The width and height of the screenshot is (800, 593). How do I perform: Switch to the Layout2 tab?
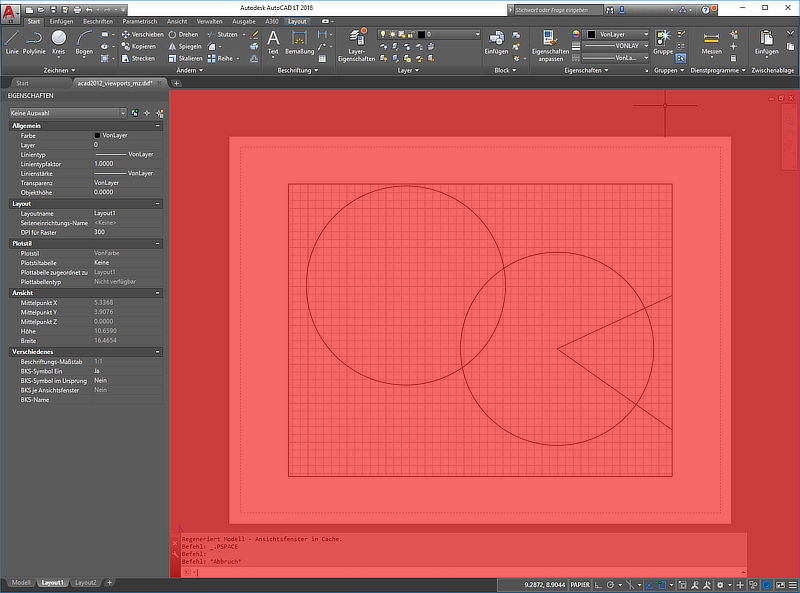[85, 583]
